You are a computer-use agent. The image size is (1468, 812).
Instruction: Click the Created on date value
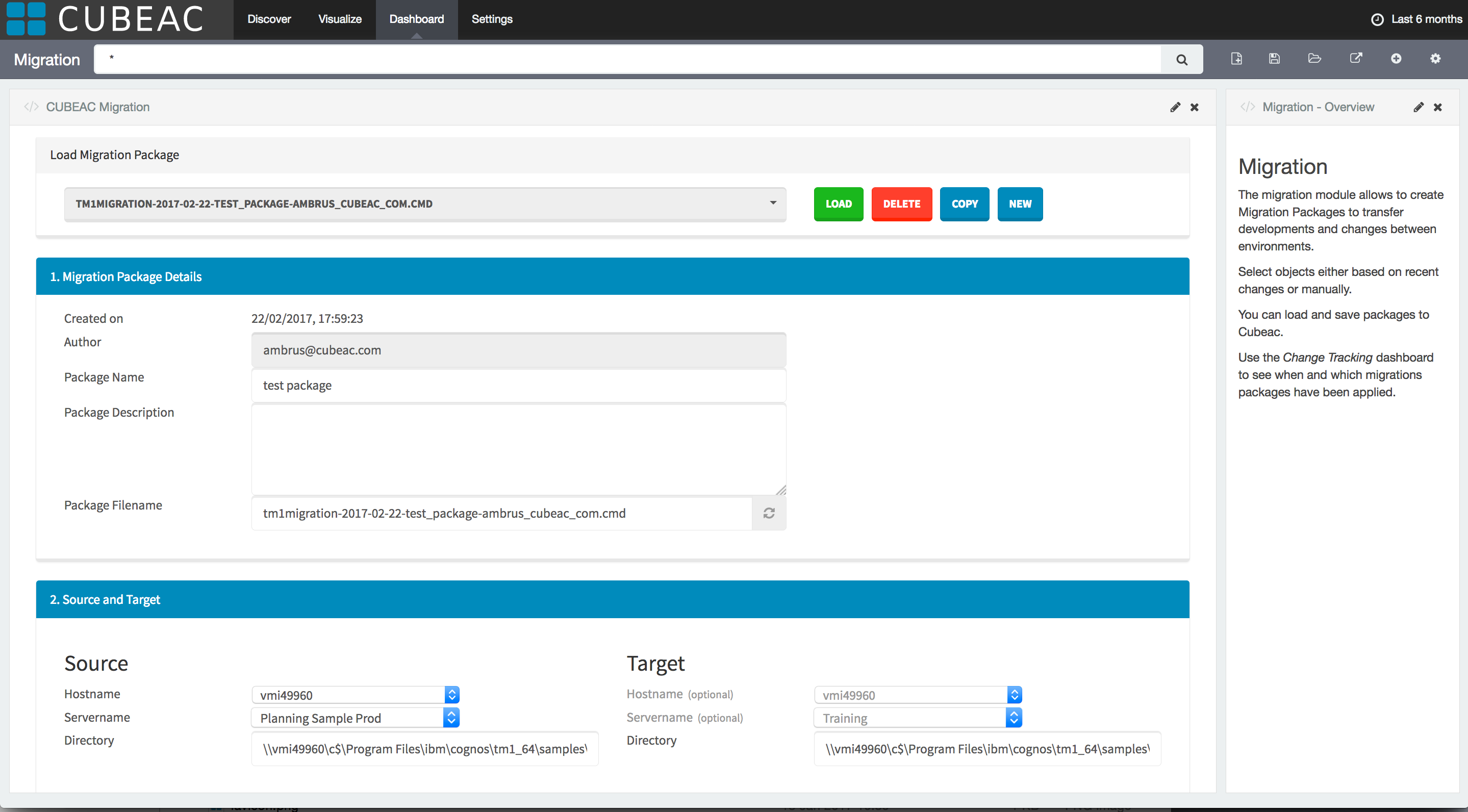pyautogui.click(x=307, y=319)
